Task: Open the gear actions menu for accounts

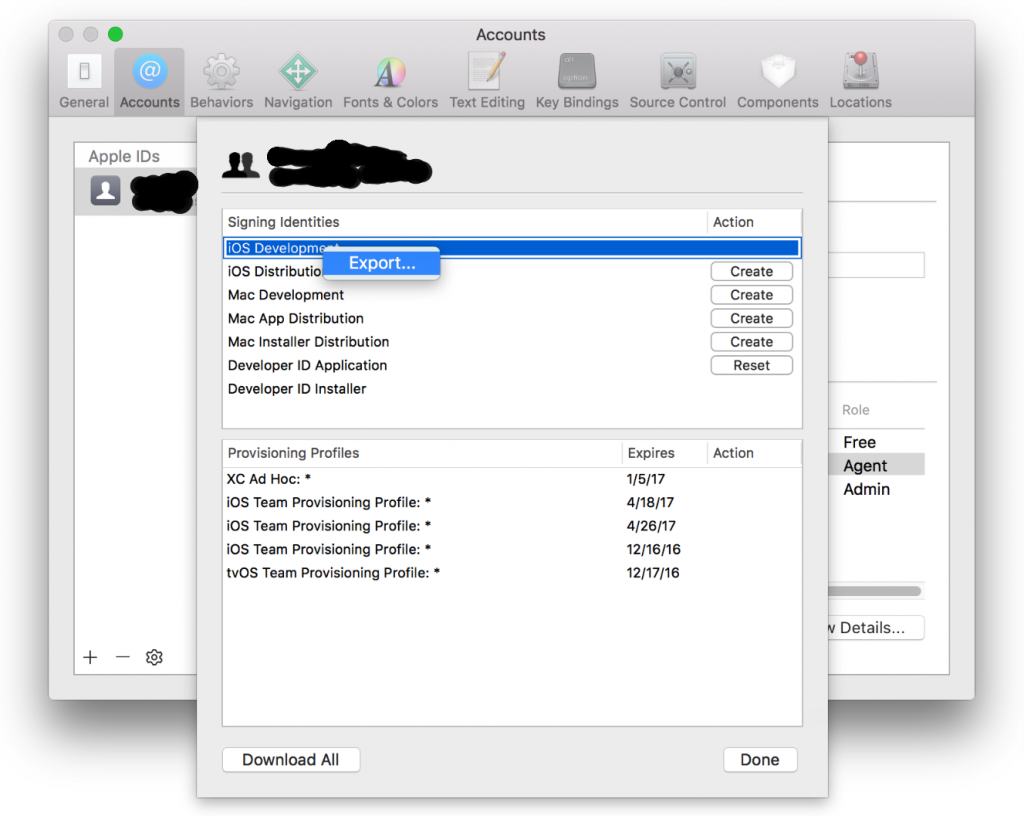Action: [x=154, y=657]
